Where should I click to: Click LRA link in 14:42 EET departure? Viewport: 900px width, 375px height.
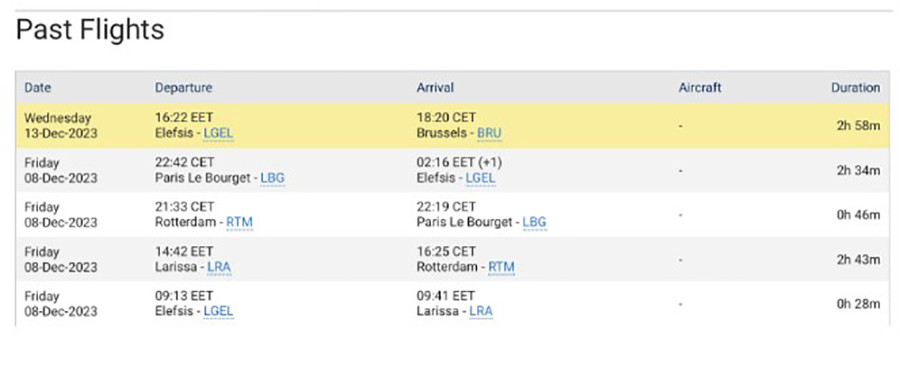(x=219, y=267)
